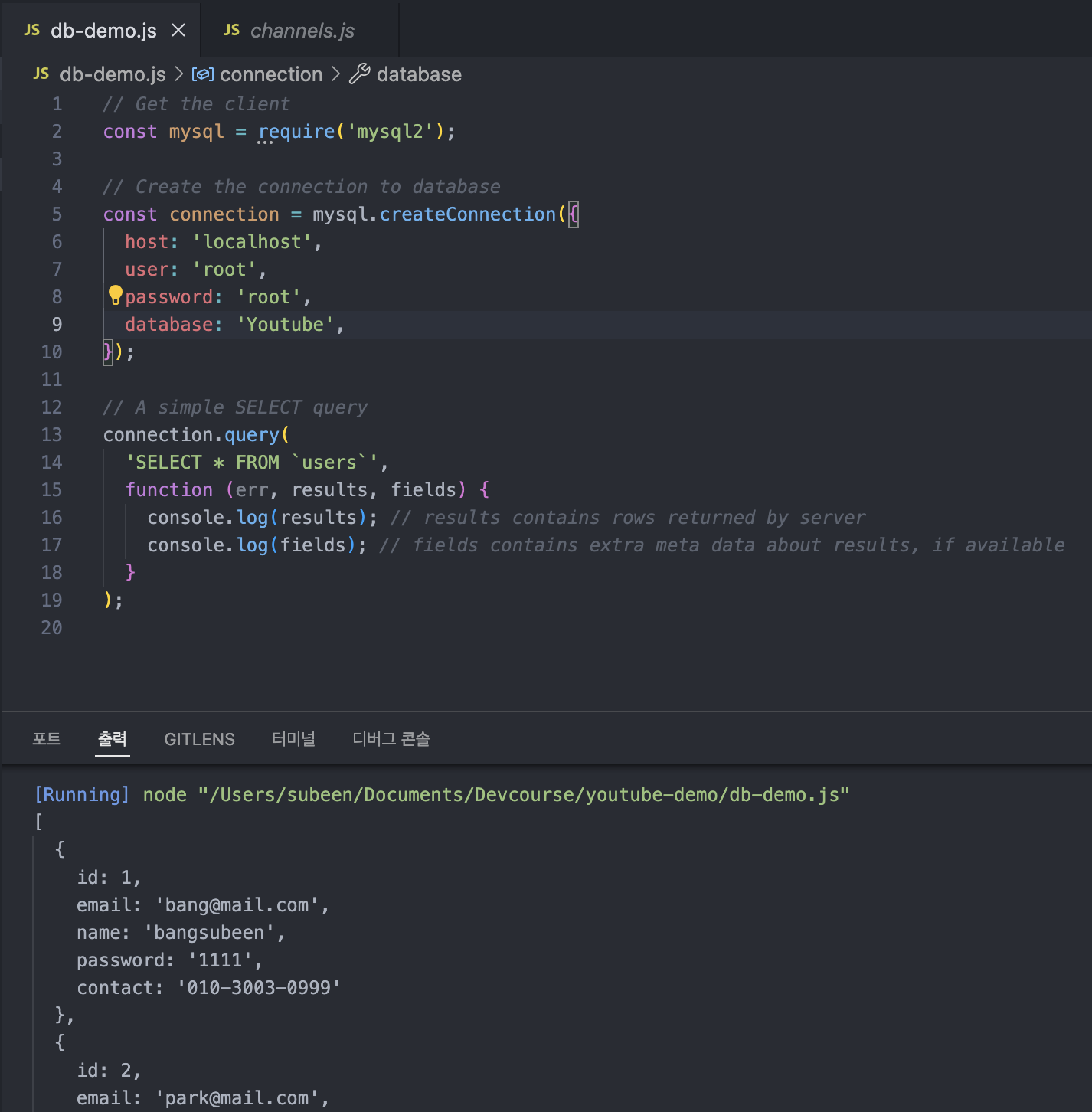The height and width of the screenshot is (1112, 1092).
Task: Click email 'park@mail.com' in the output
Action: [x=203, y=1097]
